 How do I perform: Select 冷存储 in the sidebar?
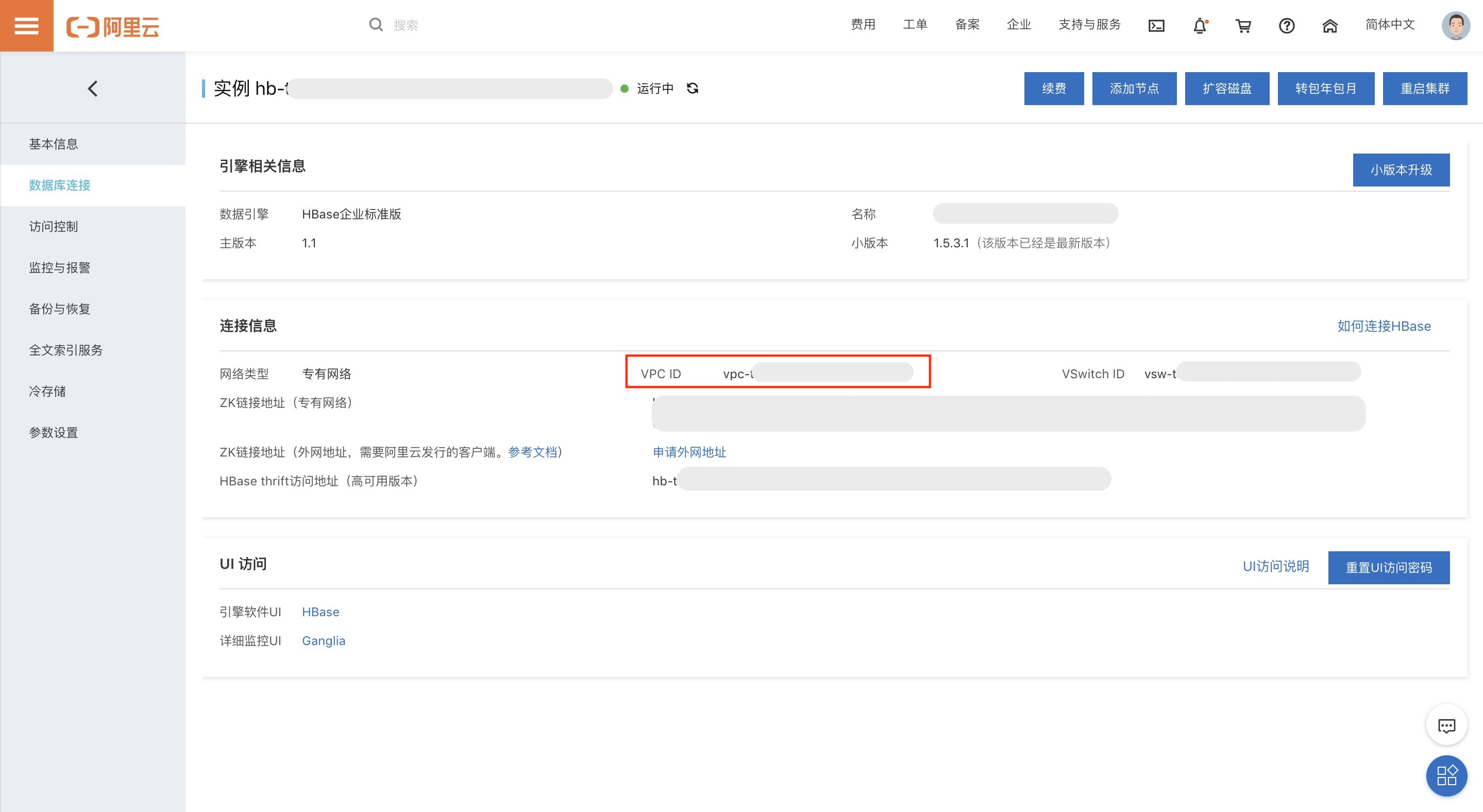click(x=93, y=392)
